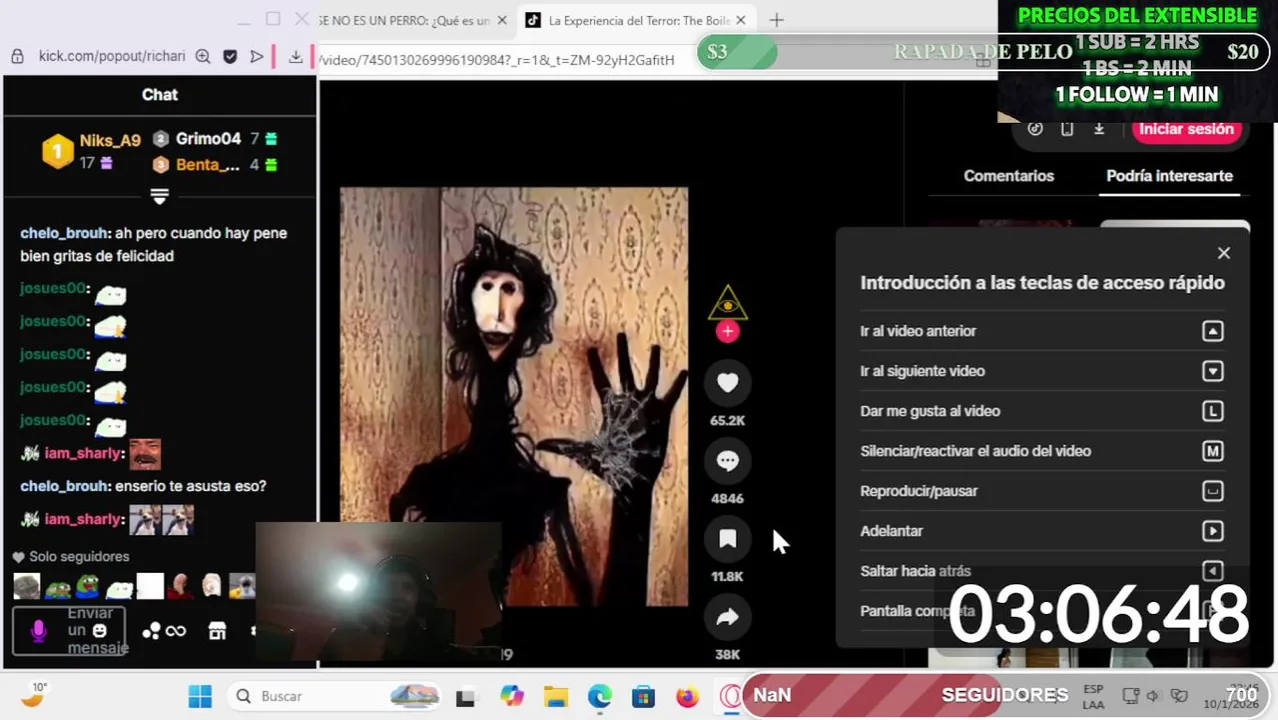Switch to the Podría interesarte tab
The height and width of the screenshot is (720, 1278).
(1169, 176)
